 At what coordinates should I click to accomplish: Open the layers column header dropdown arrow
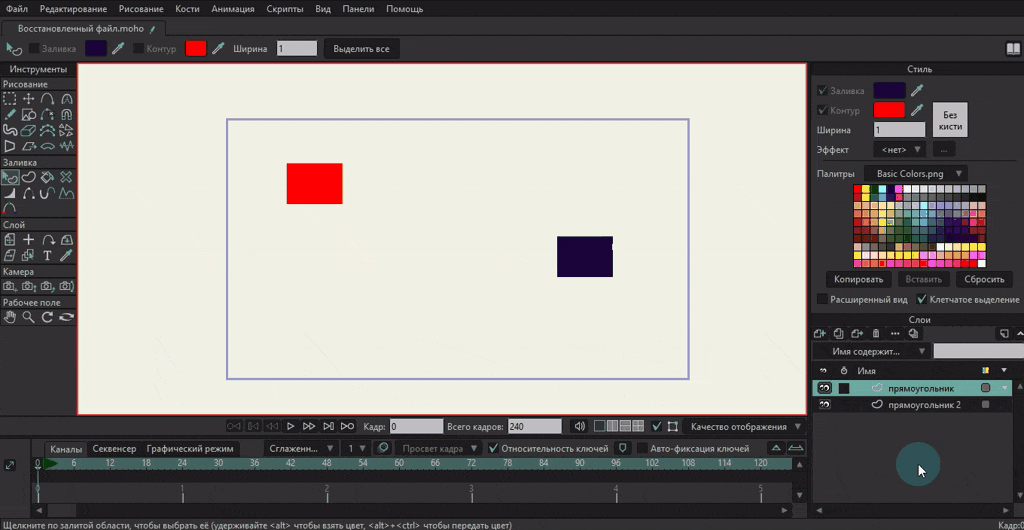pyautogui.click(x=1004, y=370)
